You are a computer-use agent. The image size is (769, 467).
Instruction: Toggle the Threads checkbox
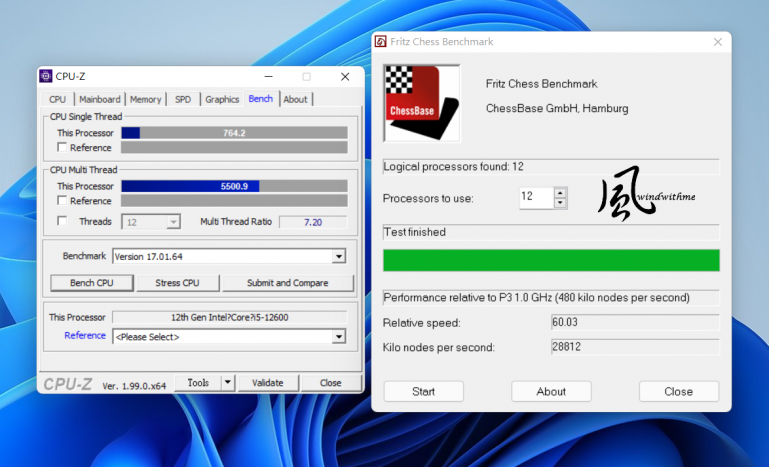click(62, 221)
